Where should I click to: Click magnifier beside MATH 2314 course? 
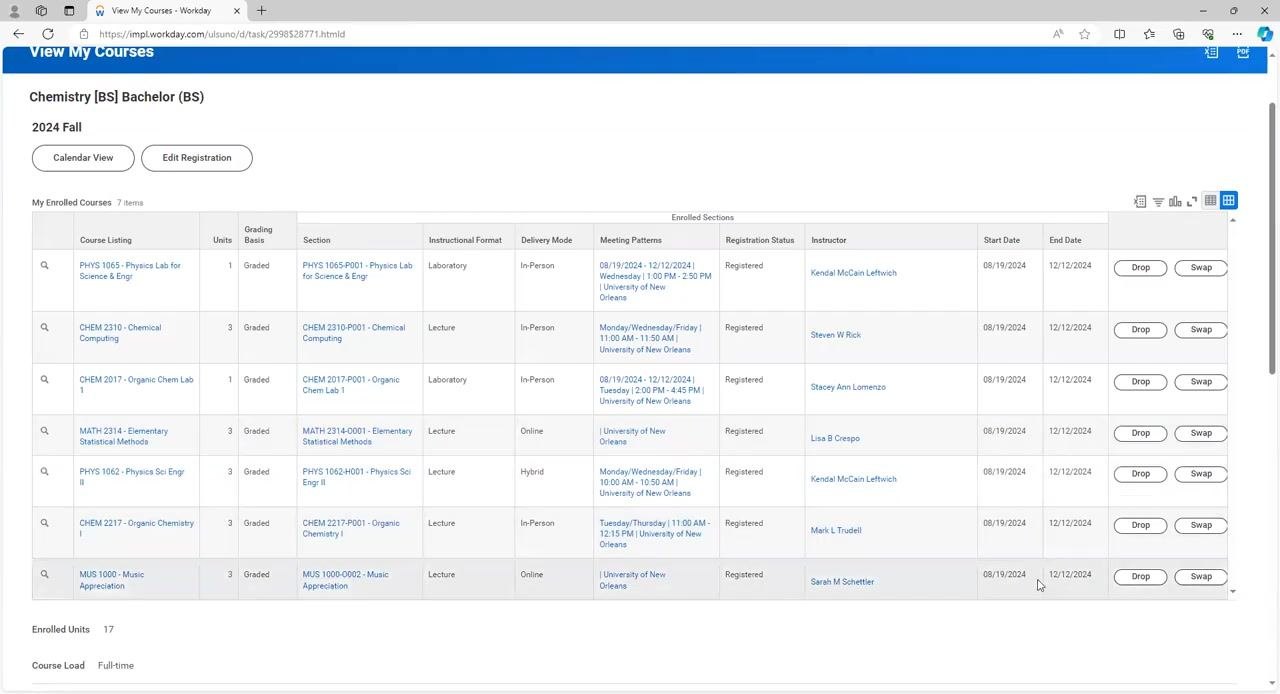click(44, 431)
